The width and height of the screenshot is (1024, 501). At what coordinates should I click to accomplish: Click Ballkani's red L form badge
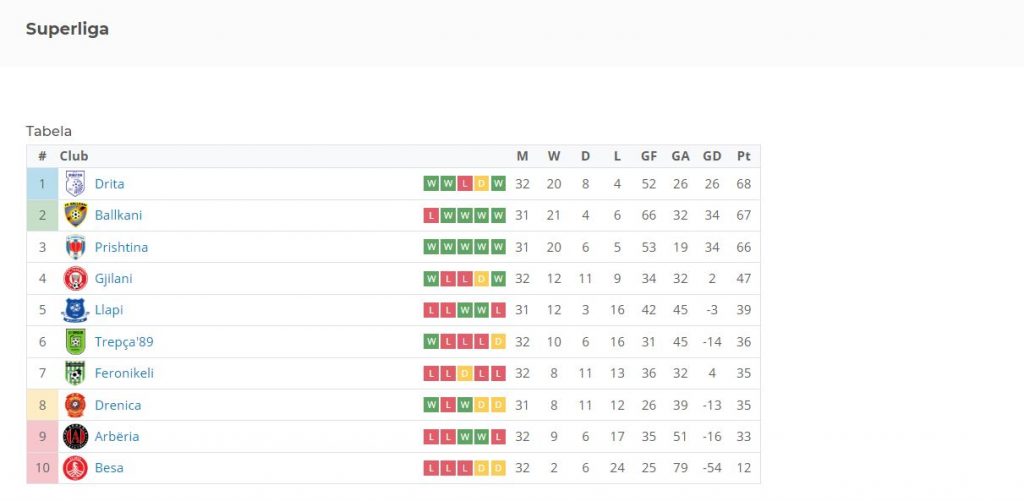(x=431, y=216)
